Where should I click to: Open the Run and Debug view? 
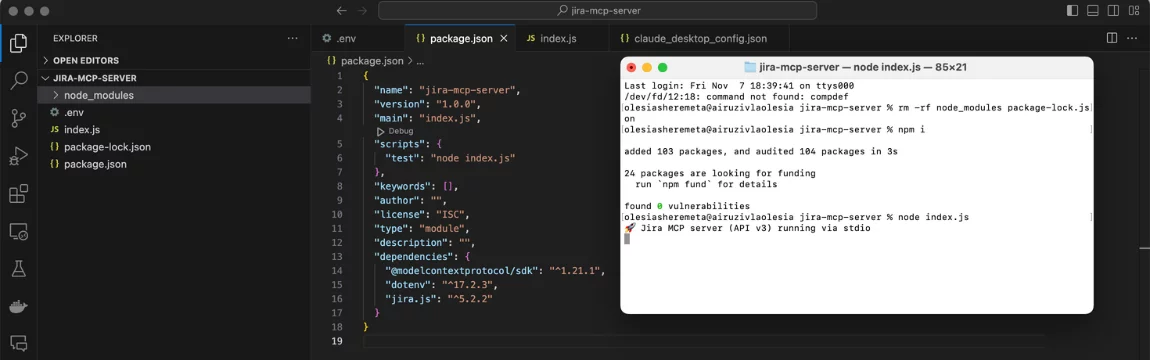(x=18, y=156)
